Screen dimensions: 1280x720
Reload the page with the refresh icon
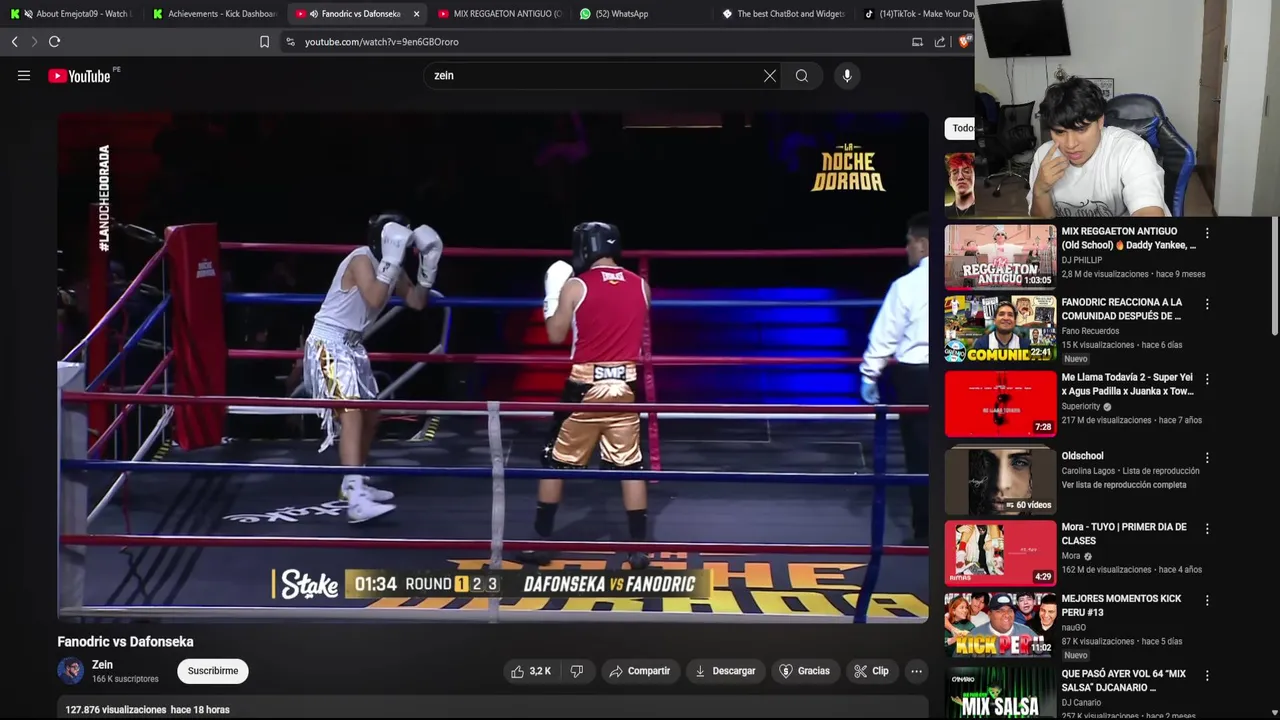pos(55,42)
